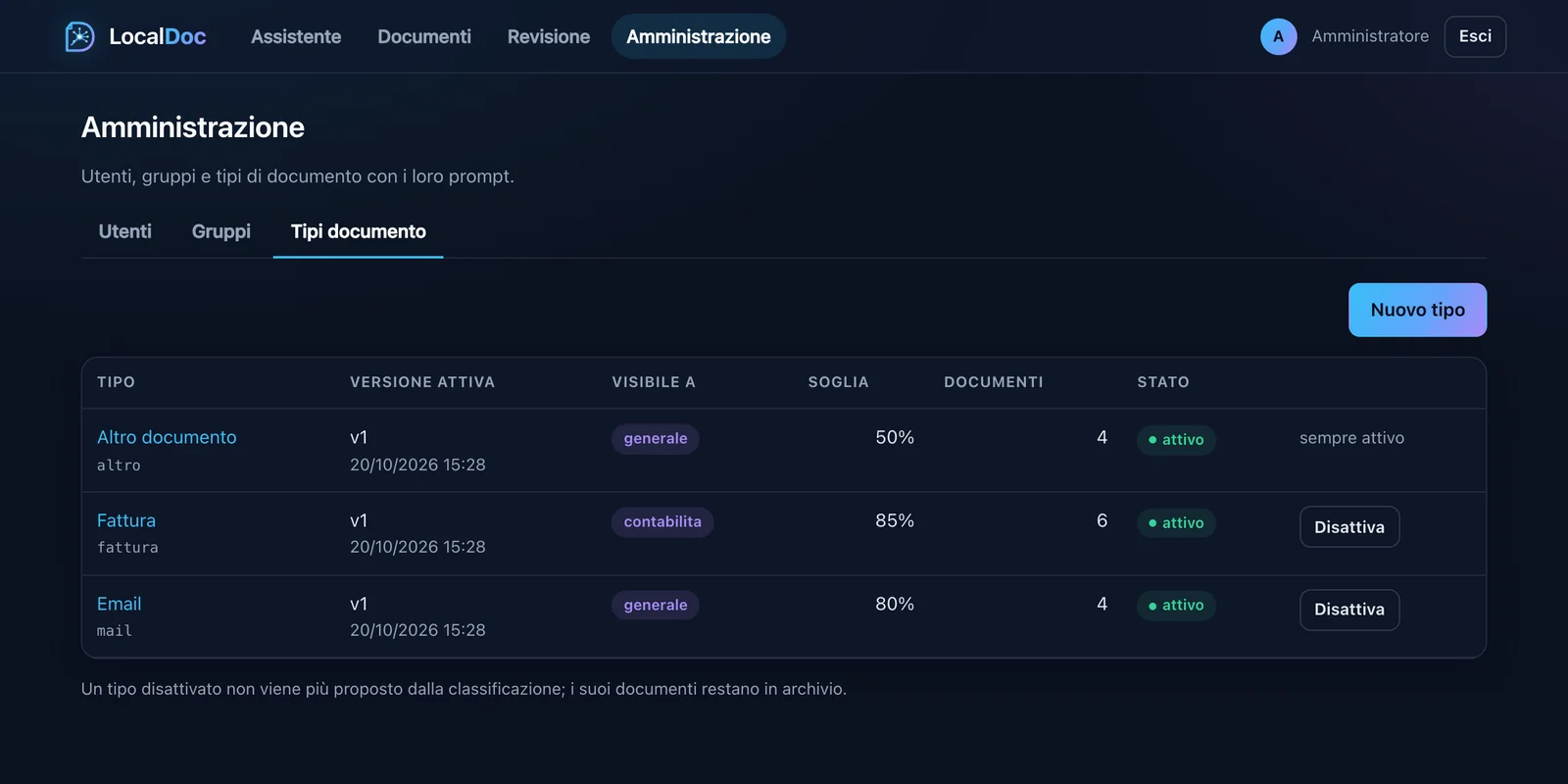This screenshot has height=784, width=1568.
Task: Click the 85% threshold value
Action: [895, 520]
